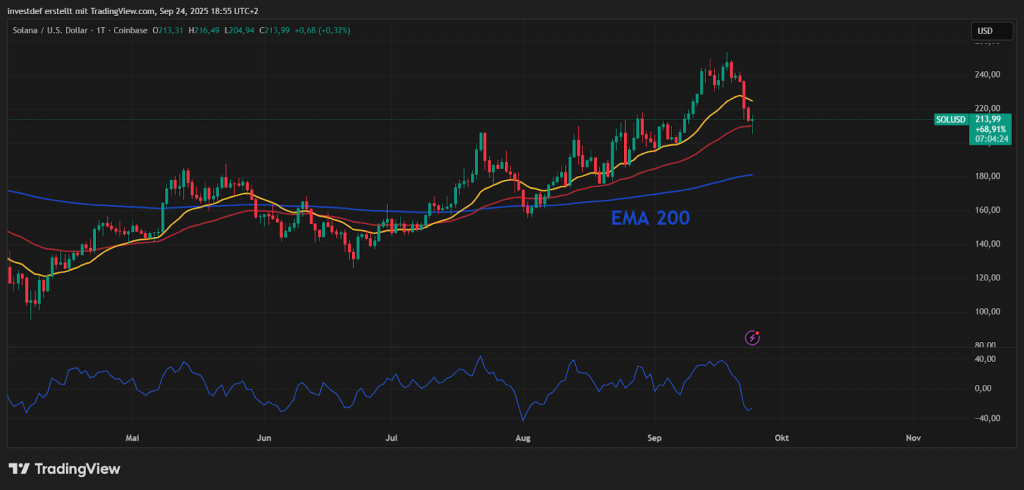Click the 213,99 current price badge
Screen dimensions: 1024x490
[987, 119]
